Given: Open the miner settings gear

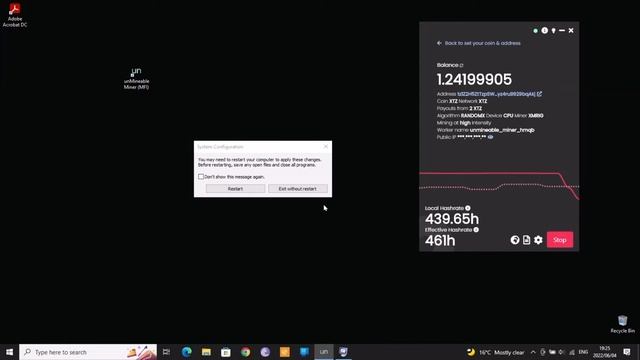Looking at the screenshot, I should tap(538, 240).
